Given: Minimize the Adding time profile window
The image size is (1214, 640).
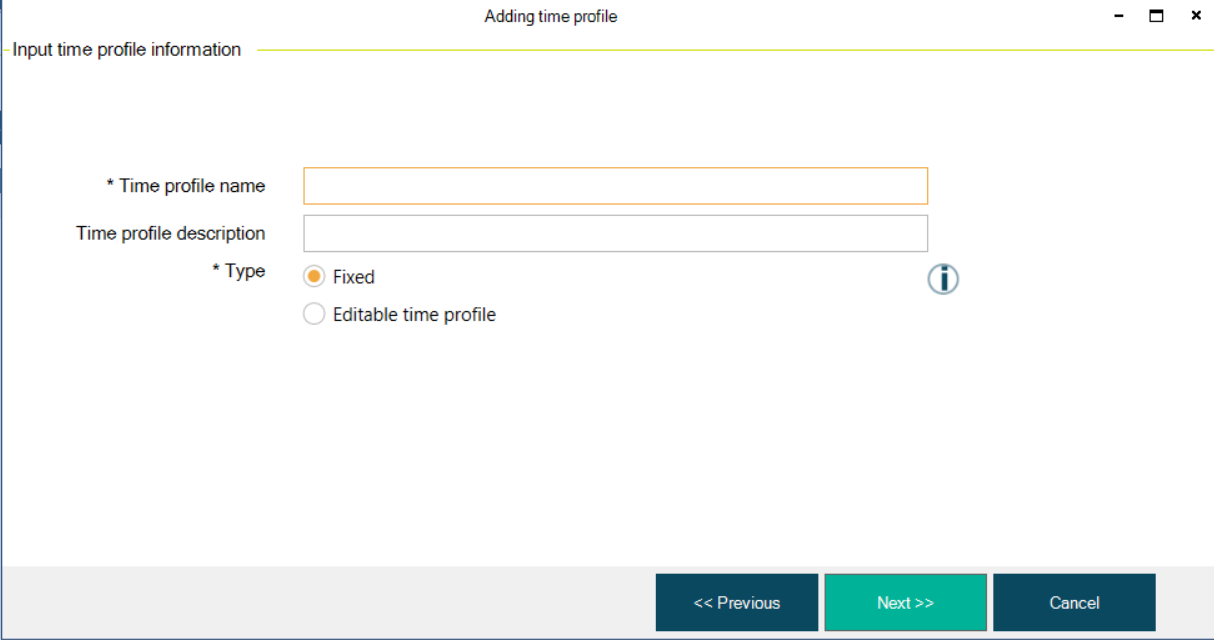Looking at the screenshot, I should 1119,16.
